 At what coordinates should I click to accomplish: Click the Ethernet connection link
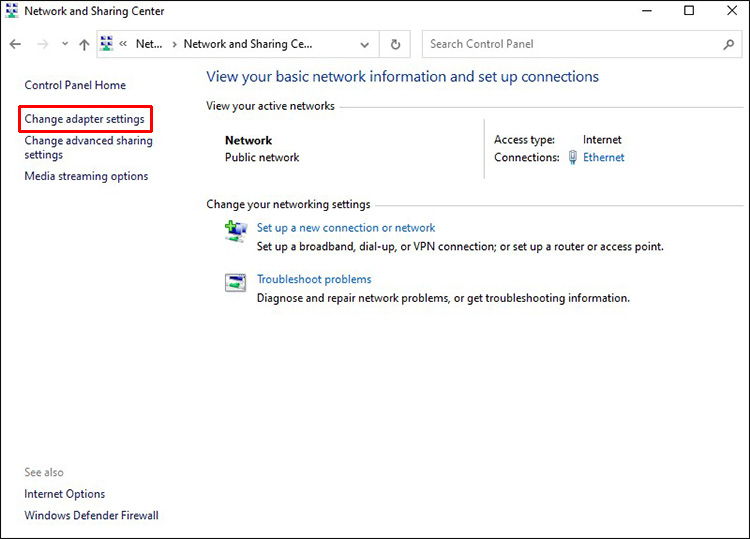604,157
